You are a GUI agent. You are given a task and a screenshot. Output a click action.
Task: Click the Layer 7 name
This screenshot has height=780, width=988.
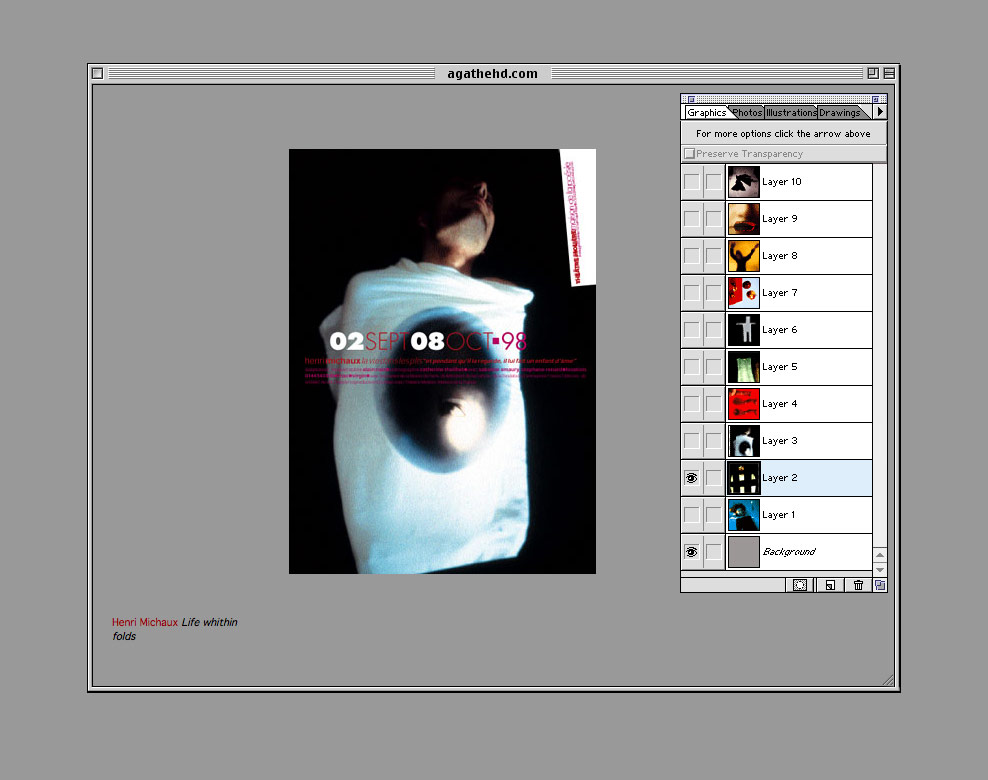coord(779,293)
